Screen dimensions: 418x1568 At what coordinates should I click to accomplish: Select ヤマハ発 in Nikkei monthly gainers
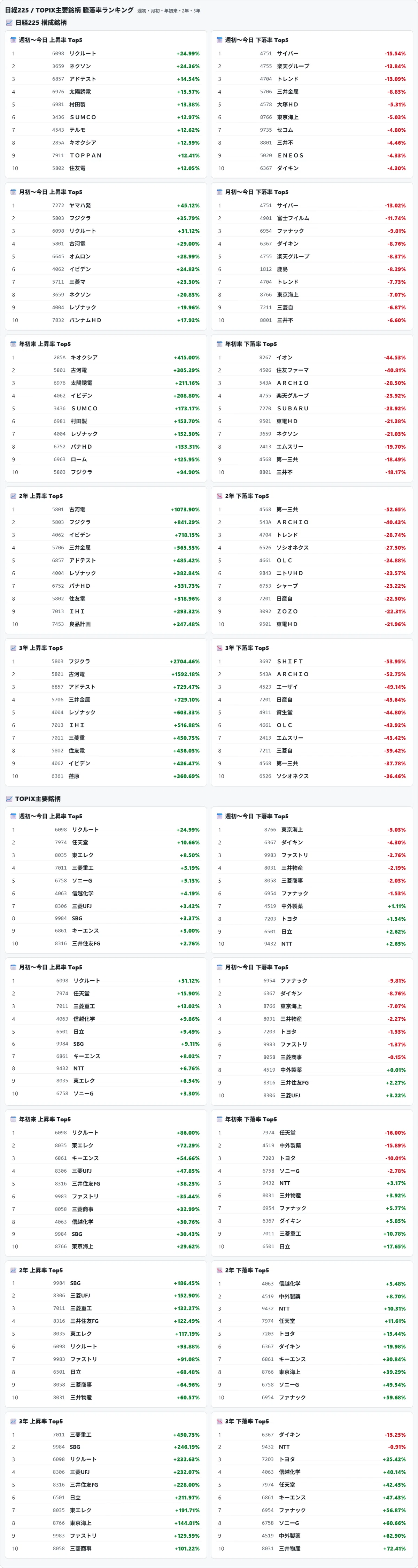pos(80,206)
